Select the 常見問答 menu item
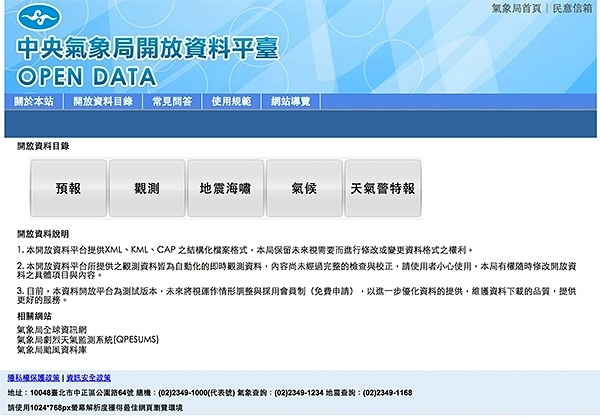 (172, 101)
